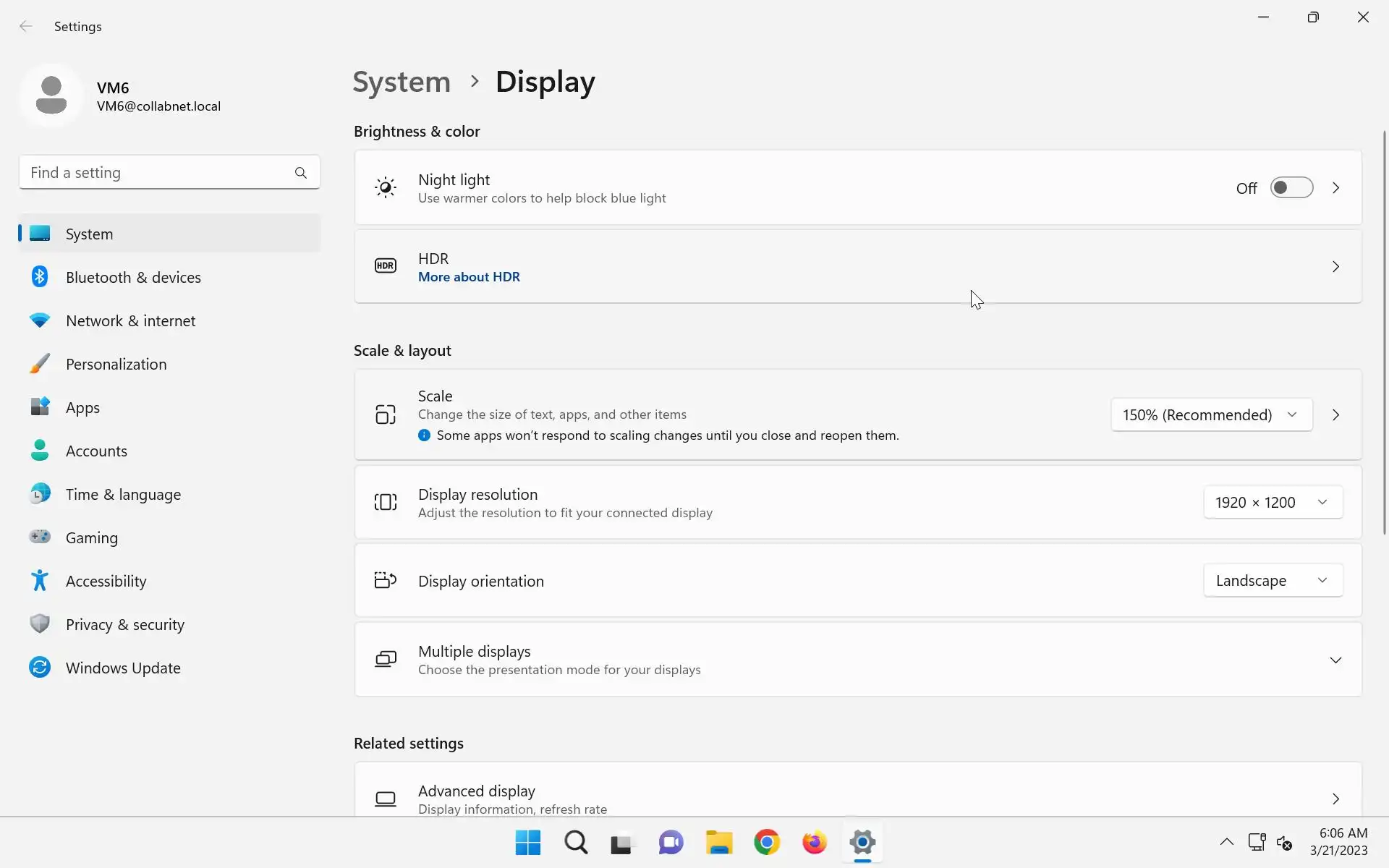Open Chrome from the taskbar
The width and height of the screenshot is (1389, 868).
[767, 843]
